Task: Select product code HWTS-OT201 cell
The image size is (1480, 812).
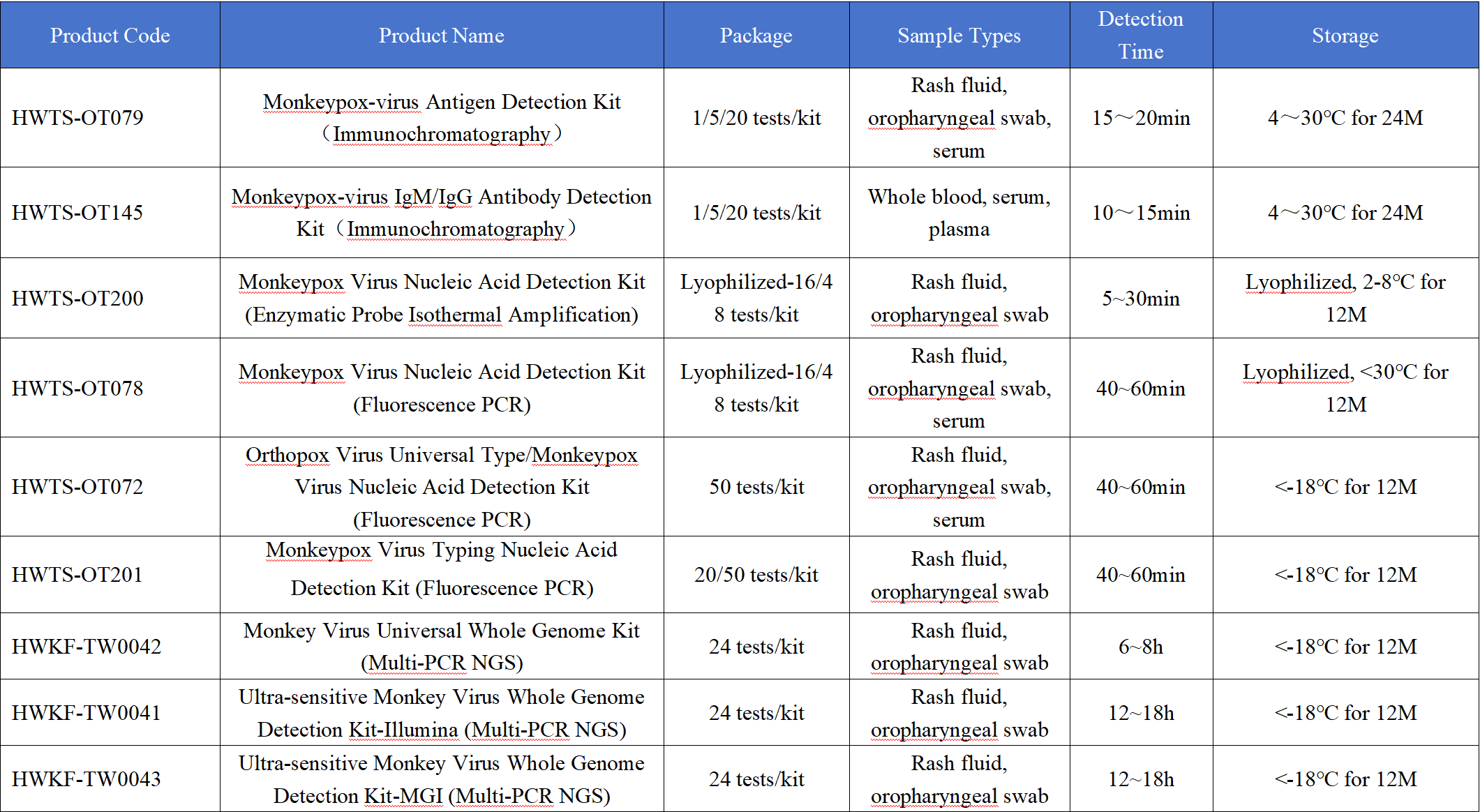Action: [77, 574]
